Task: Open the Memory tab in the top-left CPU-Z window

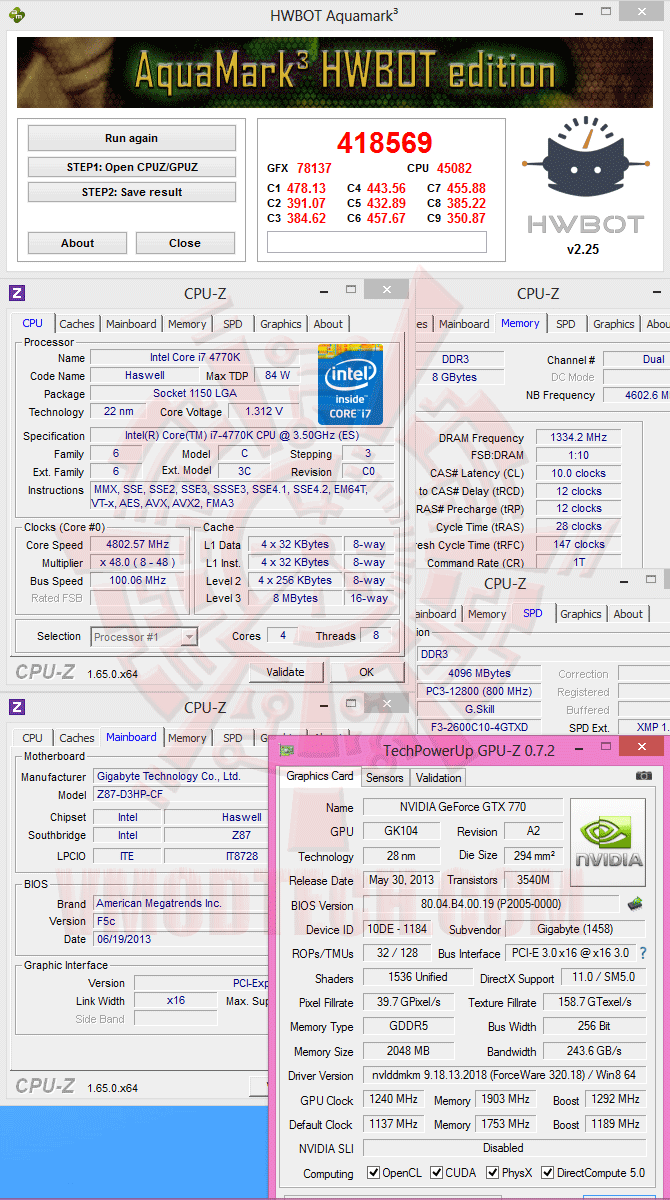Action: click(187, 324)
